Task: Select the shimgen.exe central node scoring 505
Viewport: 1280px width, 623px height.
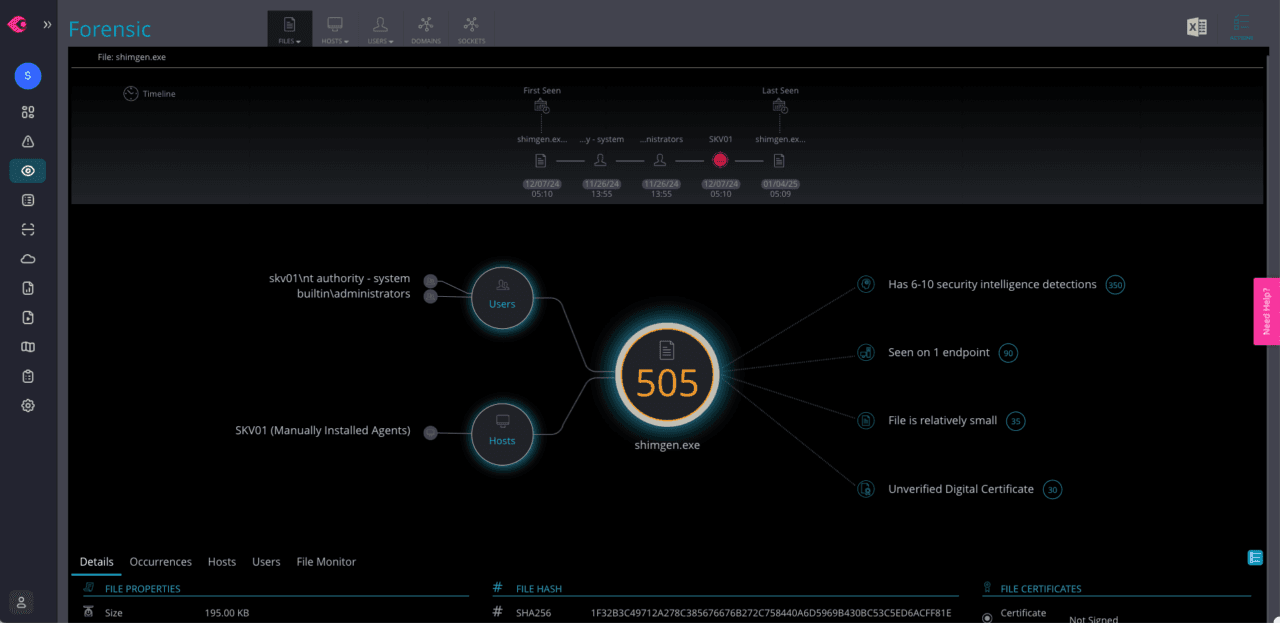Action: (666, 376)
